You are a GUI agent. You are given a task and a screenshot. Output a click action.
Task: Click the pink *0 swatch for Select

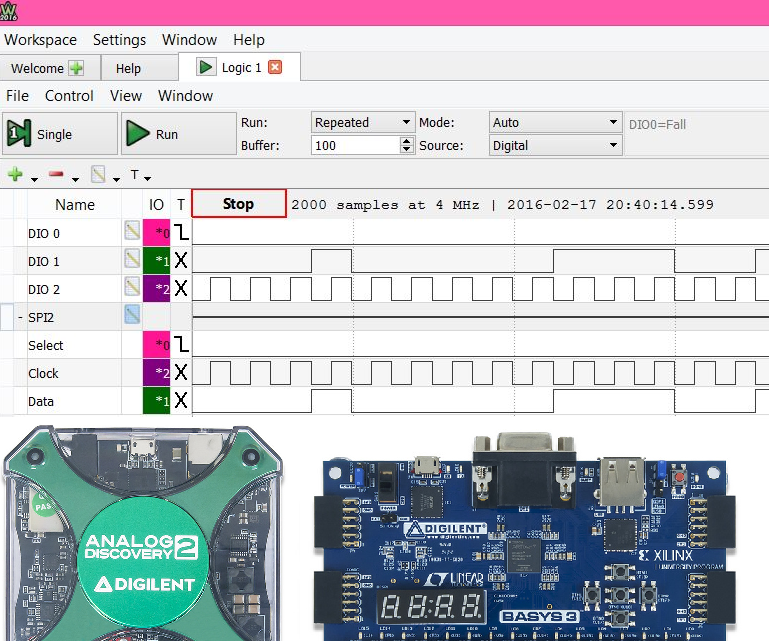156,344
